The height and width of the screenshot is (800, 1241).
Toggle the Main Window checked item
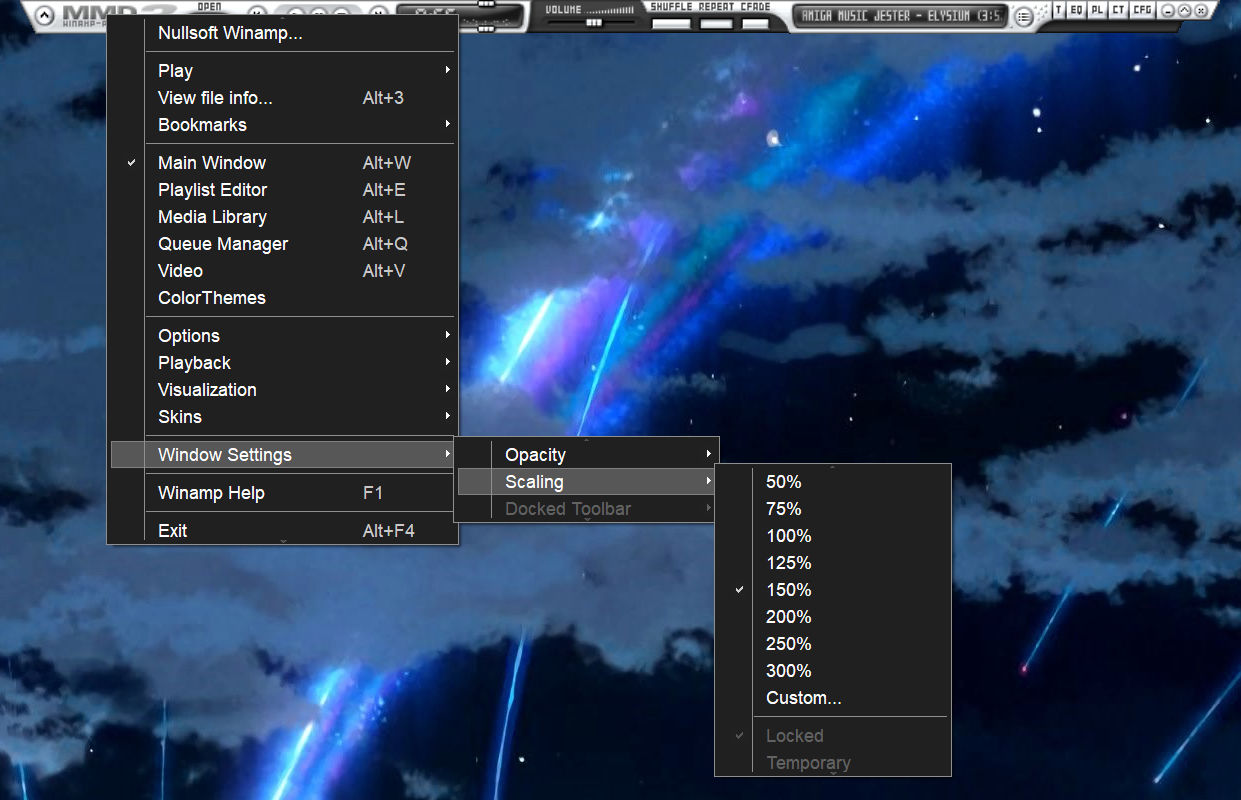(283, 162)
